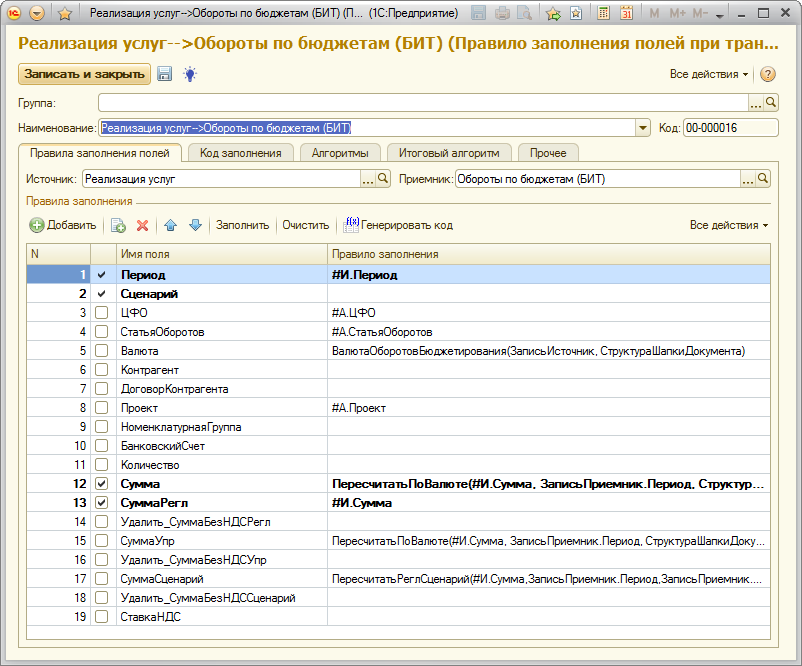Open the table toolbar Все действия dropdown

tap(729, 226)
